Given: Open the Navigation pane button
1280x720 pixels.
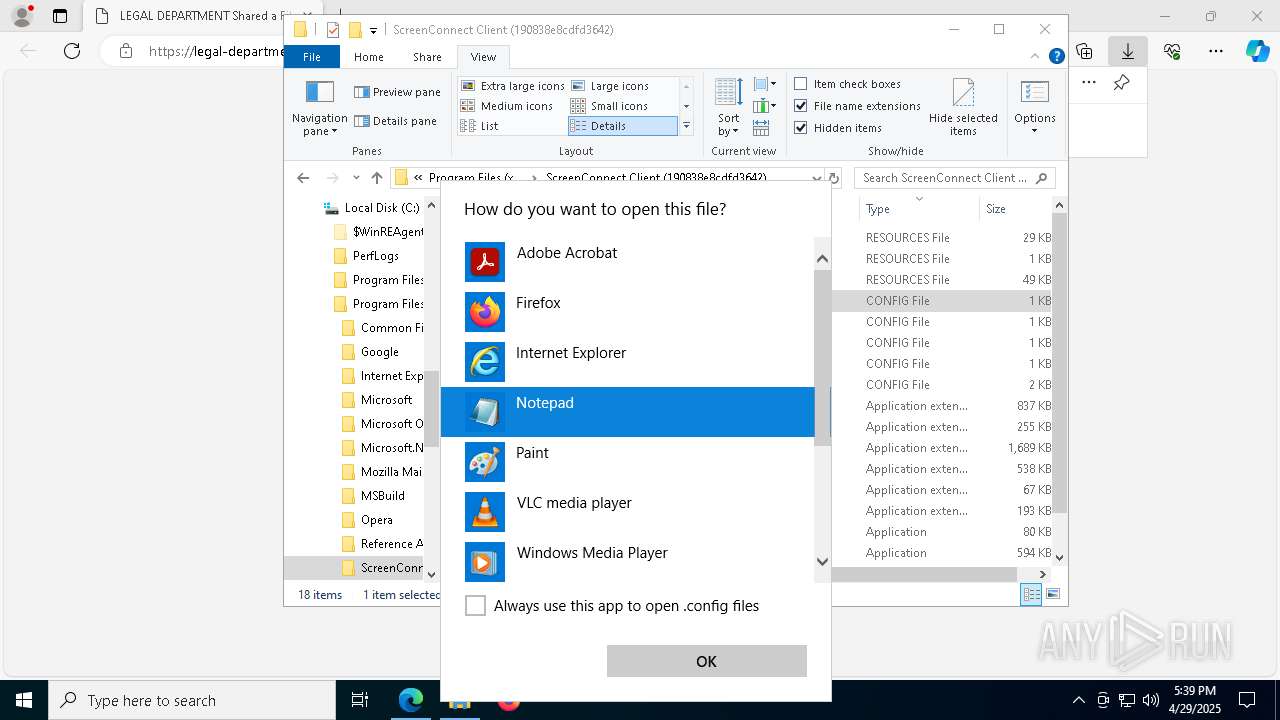Looking at the screenshot, I should (319, 108).
